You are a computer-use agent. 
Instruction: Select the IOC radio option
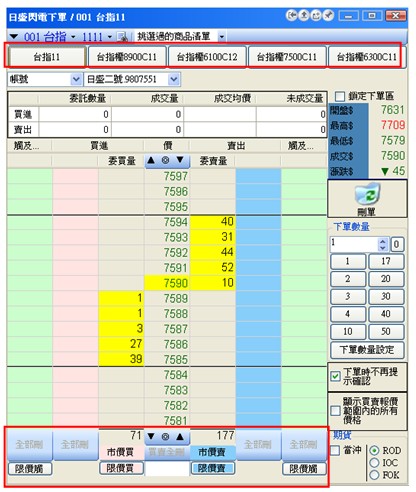click(x=374, y=463)
